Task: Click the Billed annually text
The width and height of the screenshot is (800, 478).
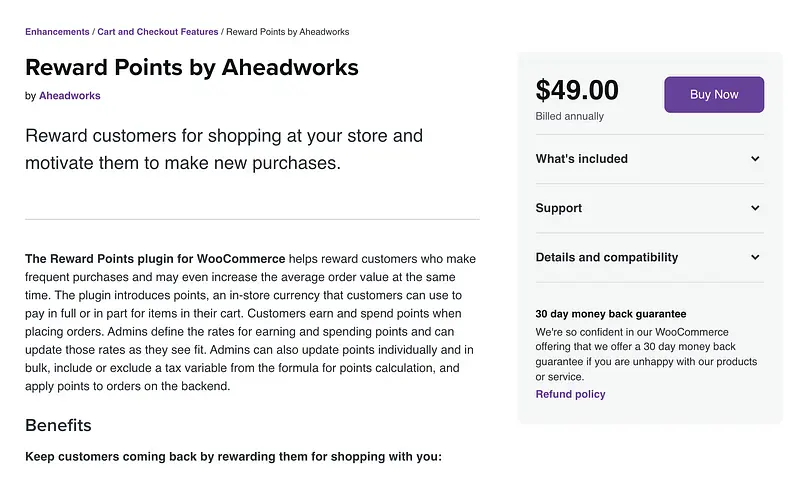Action: [x=570, y=116]
